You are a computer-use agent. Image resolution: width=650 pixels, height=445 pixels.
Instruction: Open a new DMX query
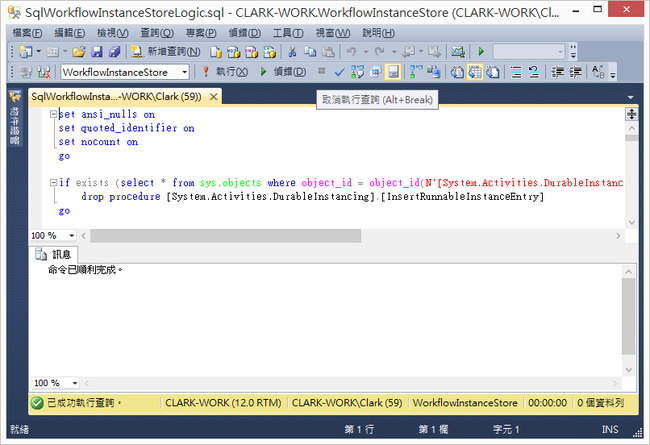252,52
